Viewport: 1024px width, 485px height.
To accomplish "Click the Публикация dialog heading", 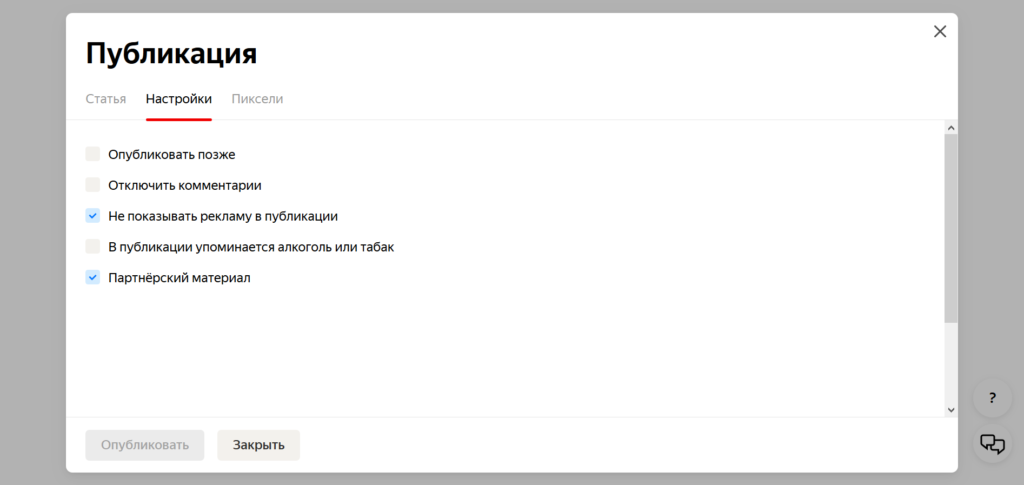I will pos(171,53).
